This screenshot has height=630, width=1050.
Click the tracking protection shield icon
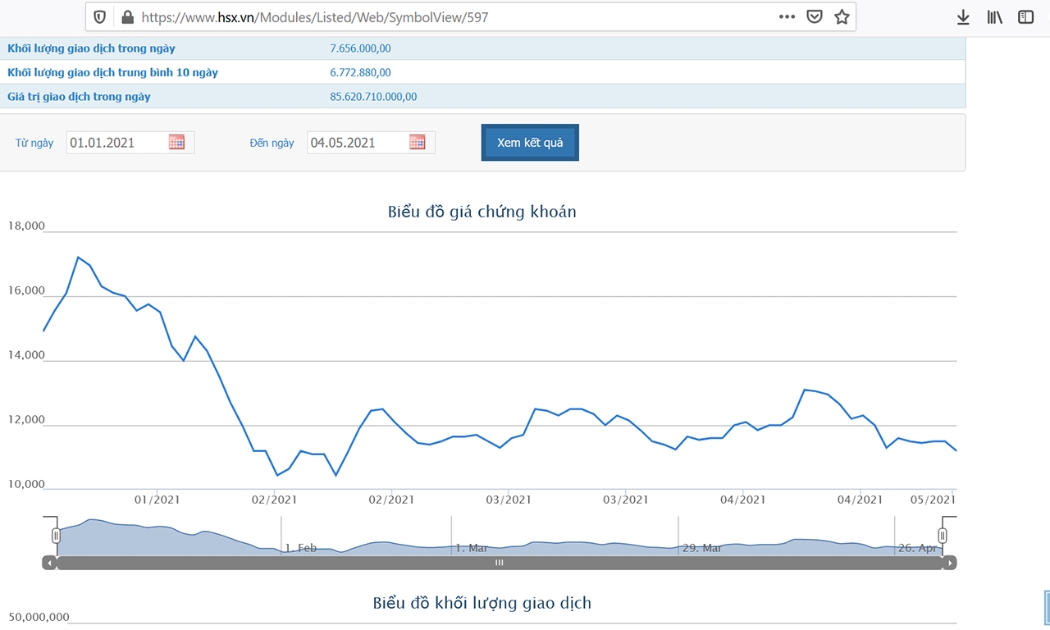(100, 17)
